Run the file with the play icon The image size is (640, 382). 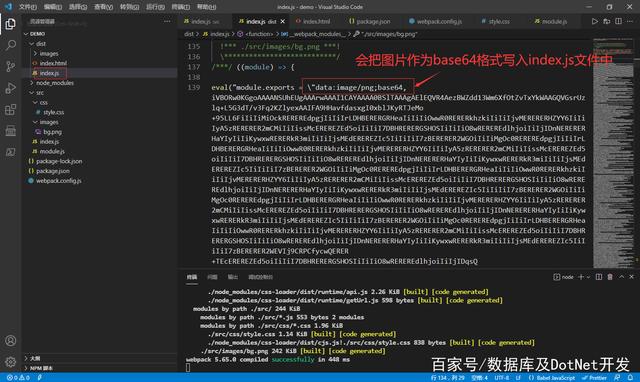595,21
